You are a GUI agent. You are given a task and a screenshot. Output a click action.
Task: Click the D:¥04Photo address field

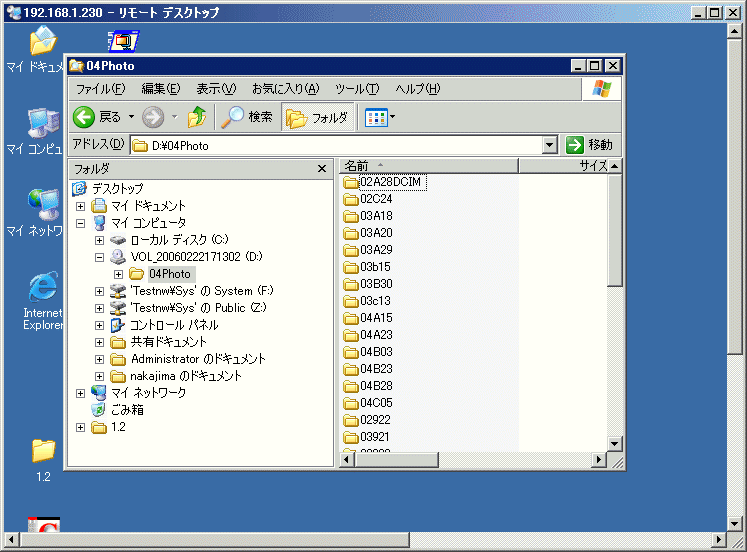[x=336, y=145]
